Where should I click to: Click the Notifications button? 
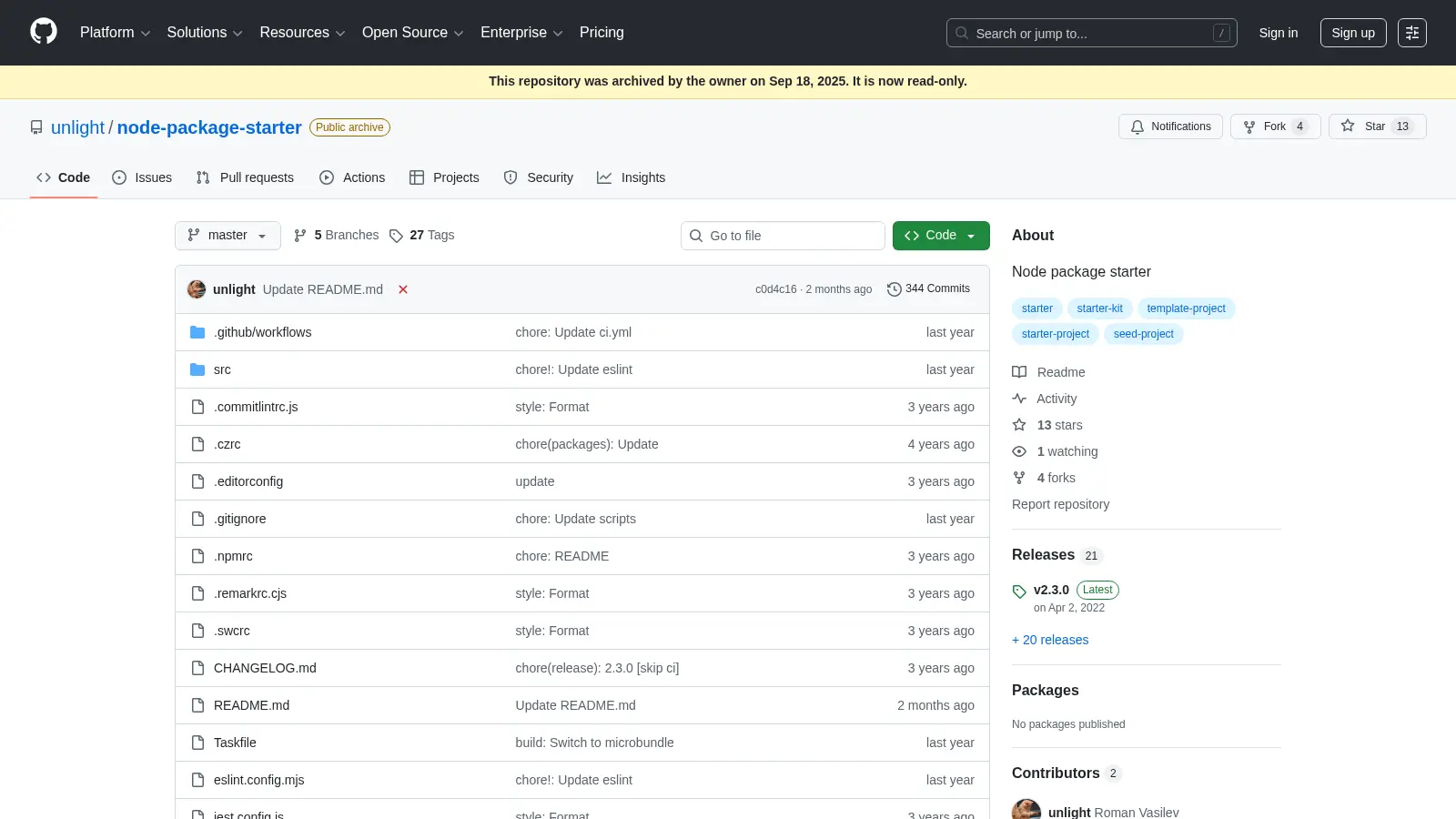[x=1170, y=126]
